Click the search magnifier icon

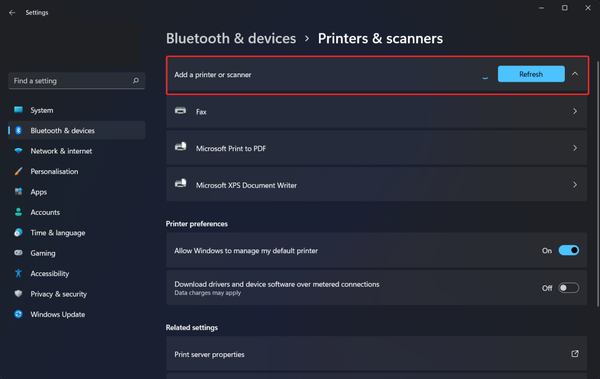point(136,80)
